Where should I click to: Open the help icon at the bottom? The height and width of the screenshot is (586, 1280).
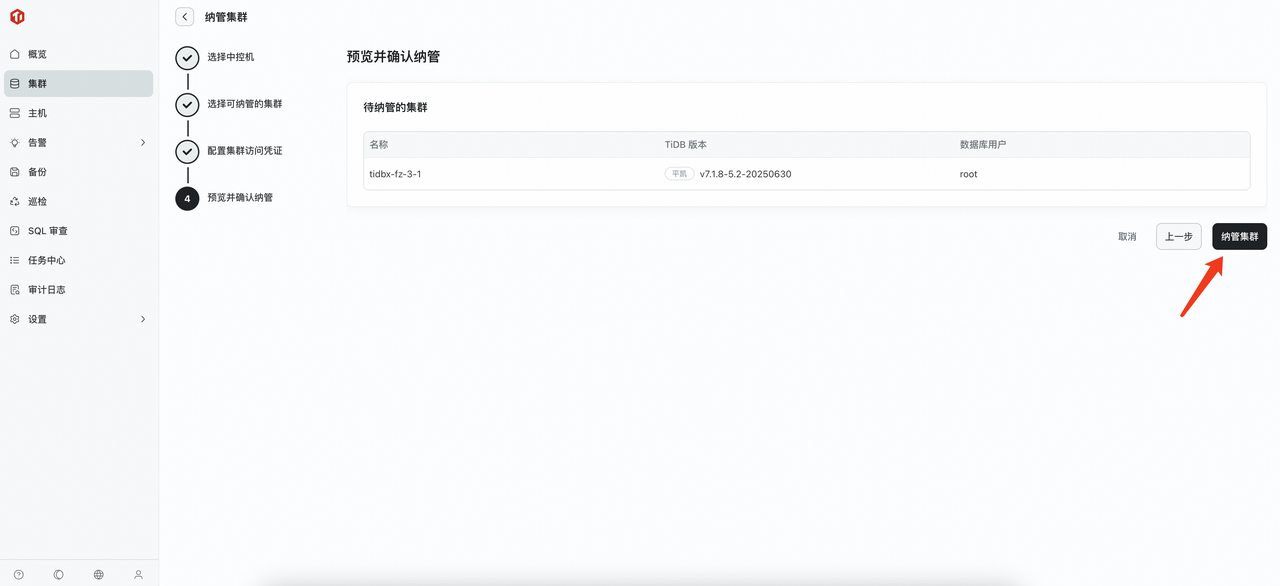point(18,574)
